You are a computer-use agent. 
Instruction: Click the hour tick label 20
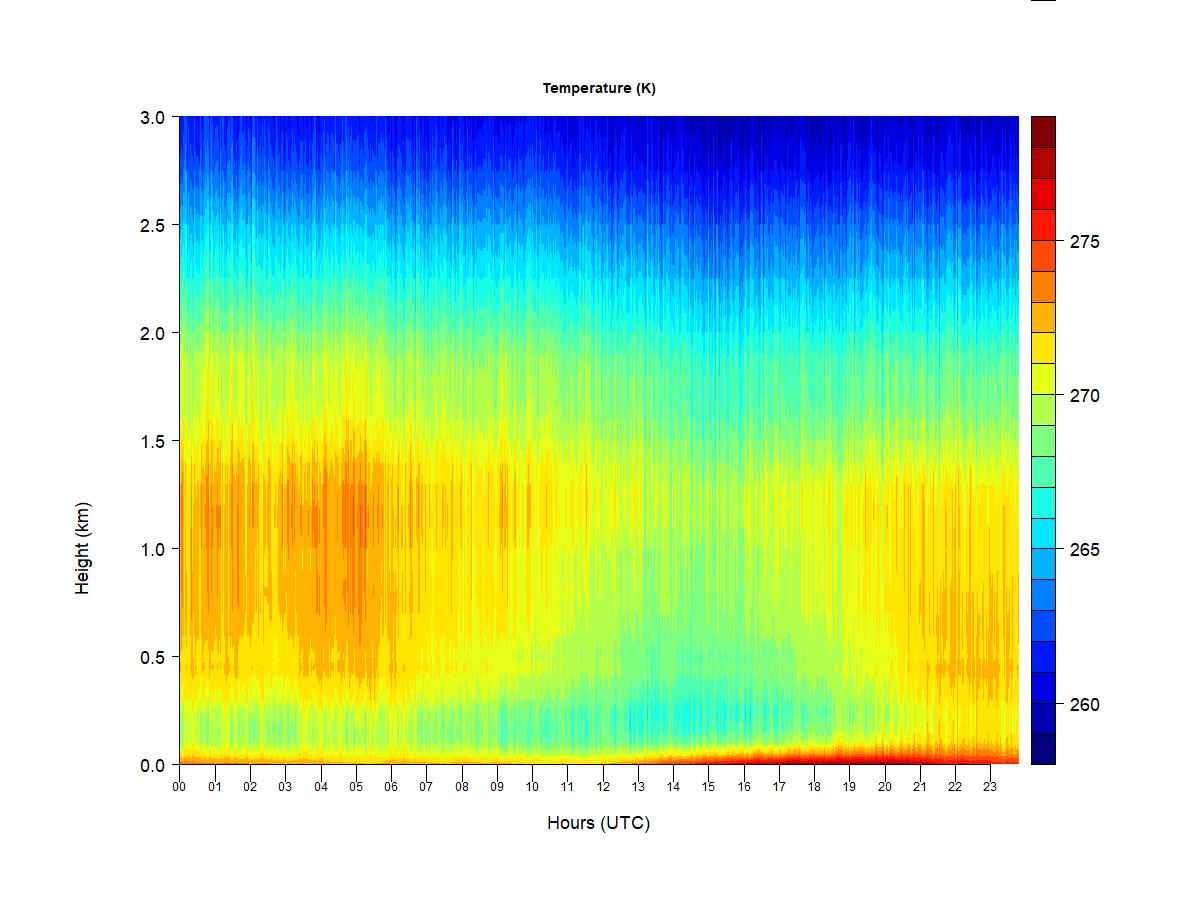(884, 786)
